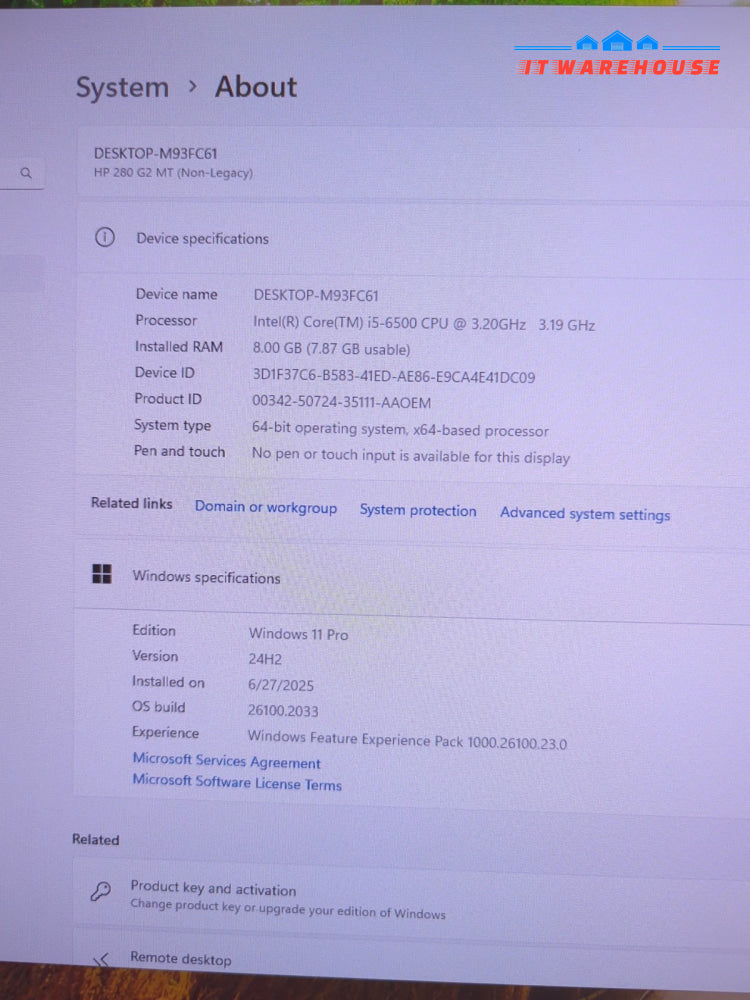Image resolution: width=750 pixels, height=1000 pixels.
Task: Click the Product ID label
Action: tap(168, 399)
